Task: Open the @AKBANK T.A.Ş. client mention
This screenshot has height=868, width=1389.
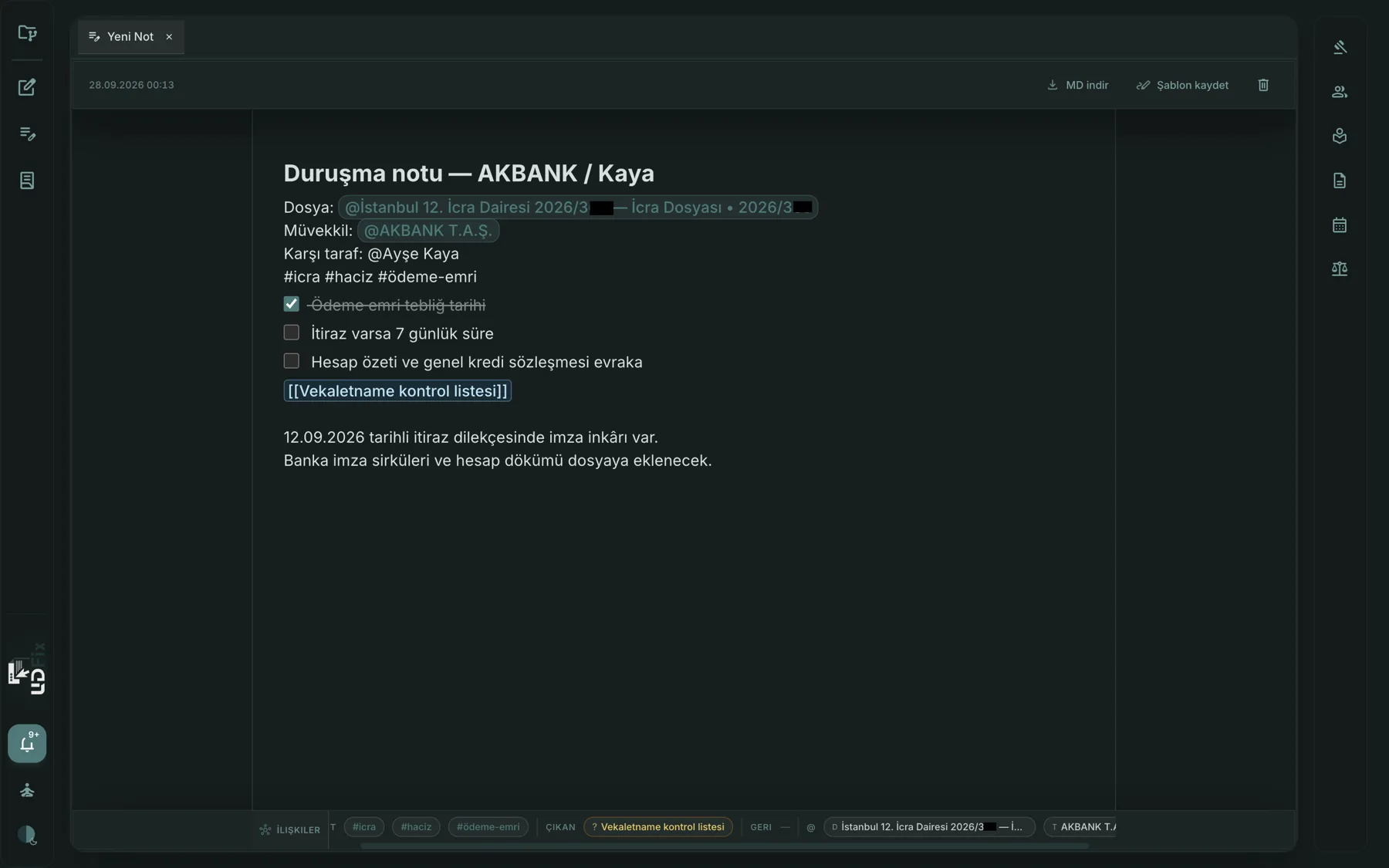Action: coord(428,231)
